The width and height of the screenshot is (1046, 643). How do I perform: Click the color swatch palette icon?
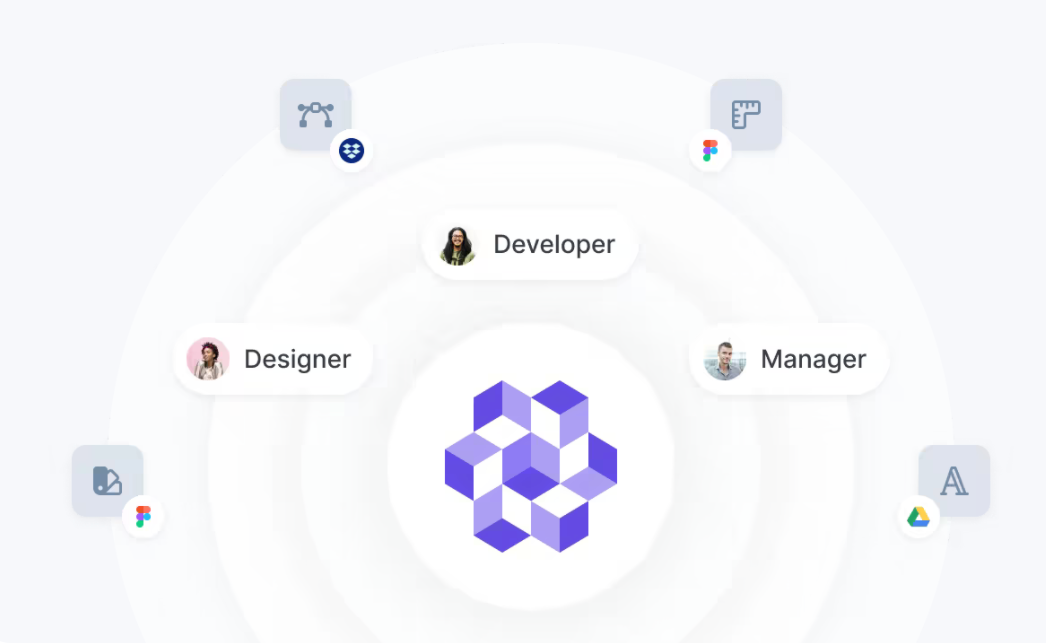tap(107, 481)
